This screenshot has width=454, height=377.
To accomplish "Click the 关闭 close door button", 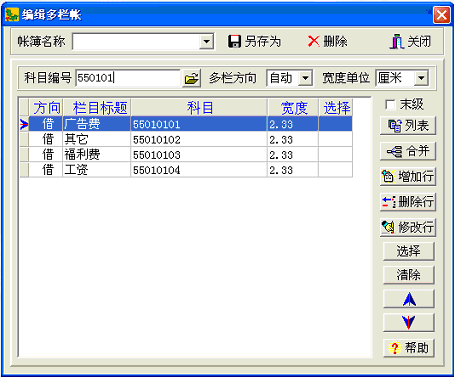I will coord(410,42).
